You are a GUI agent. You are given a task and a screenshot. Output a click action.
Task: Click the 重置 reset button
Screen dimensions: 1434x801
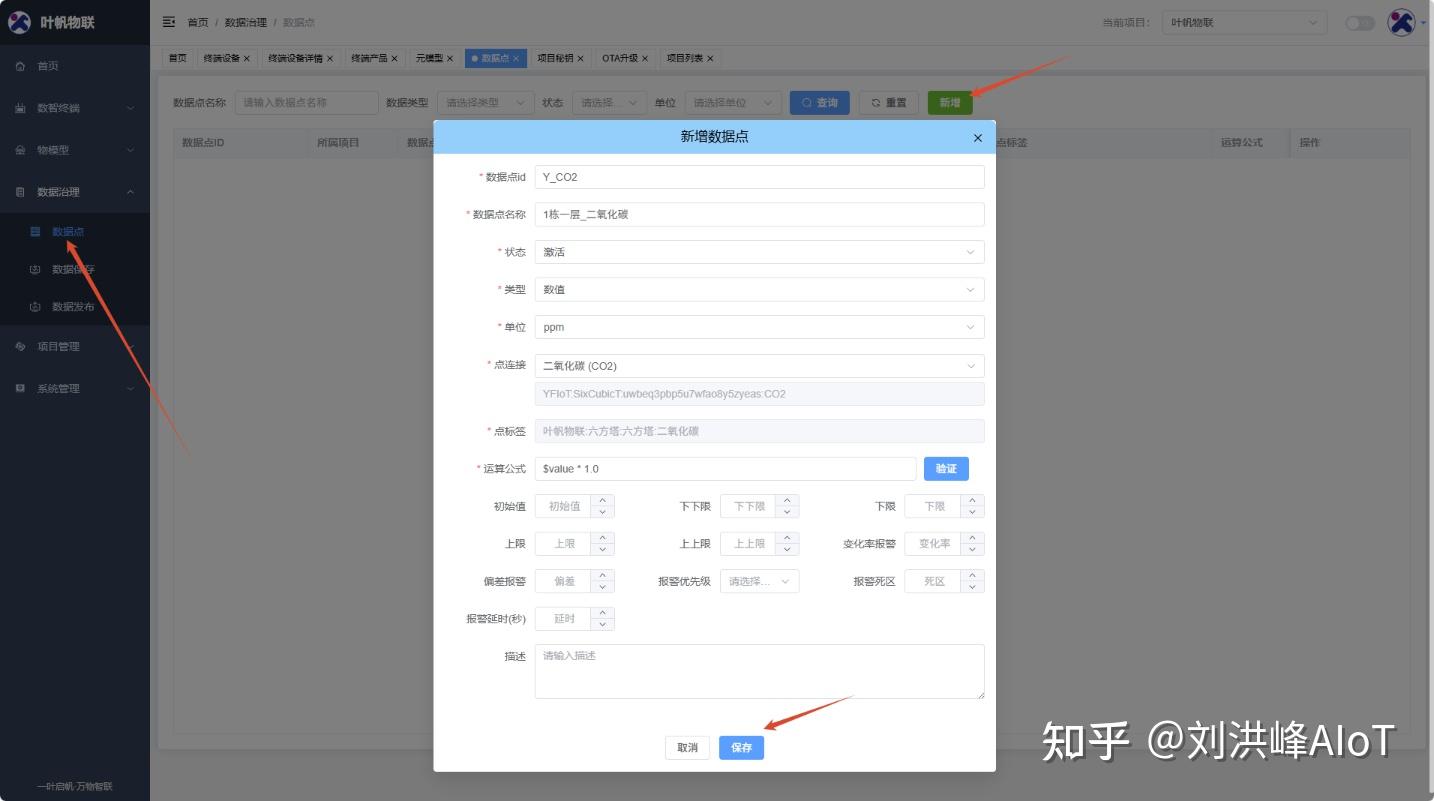pyautogui.click(x=888, y=103)
